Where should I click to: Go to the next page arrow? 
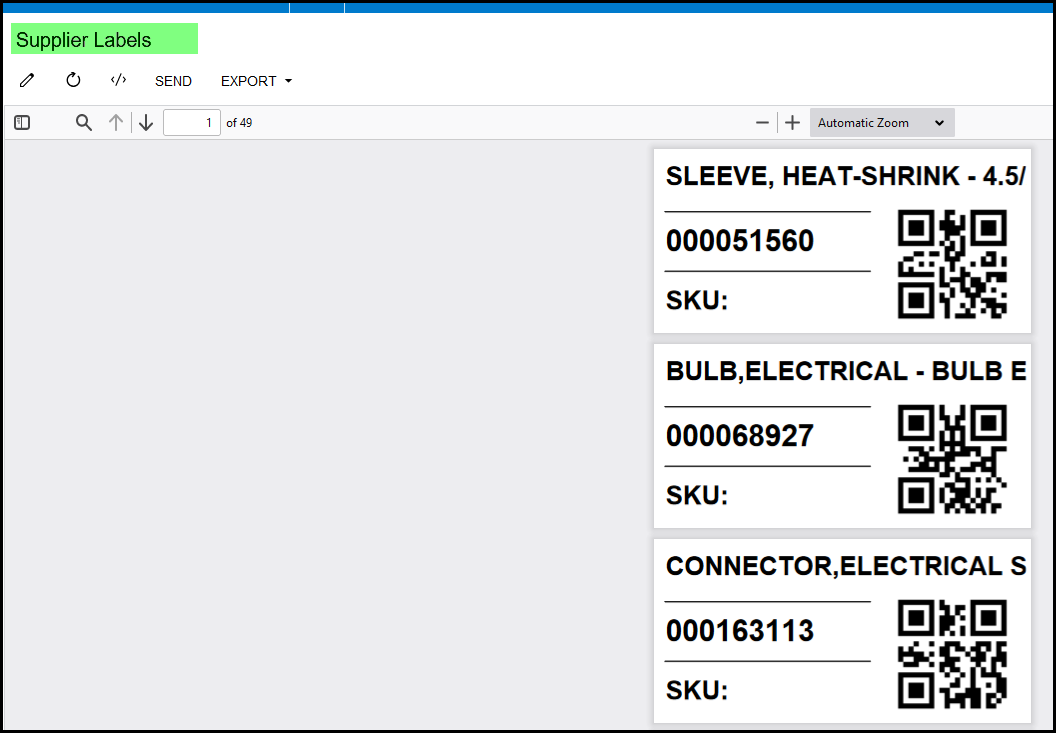pyautogui.click(x=146, y=123)
